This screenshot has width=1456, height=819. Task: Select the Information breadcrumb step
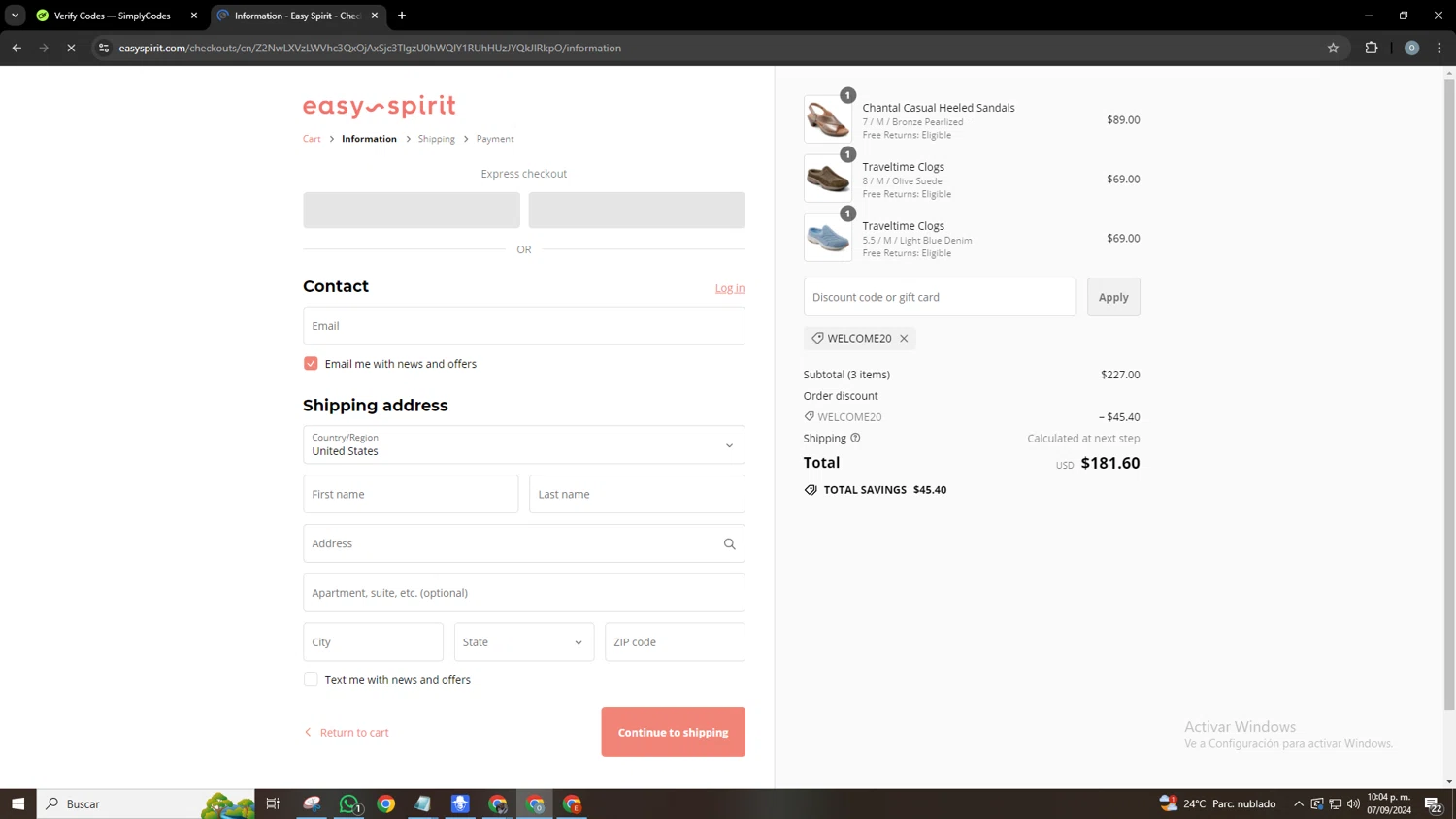pyautogui.click(x=369, y=139)
